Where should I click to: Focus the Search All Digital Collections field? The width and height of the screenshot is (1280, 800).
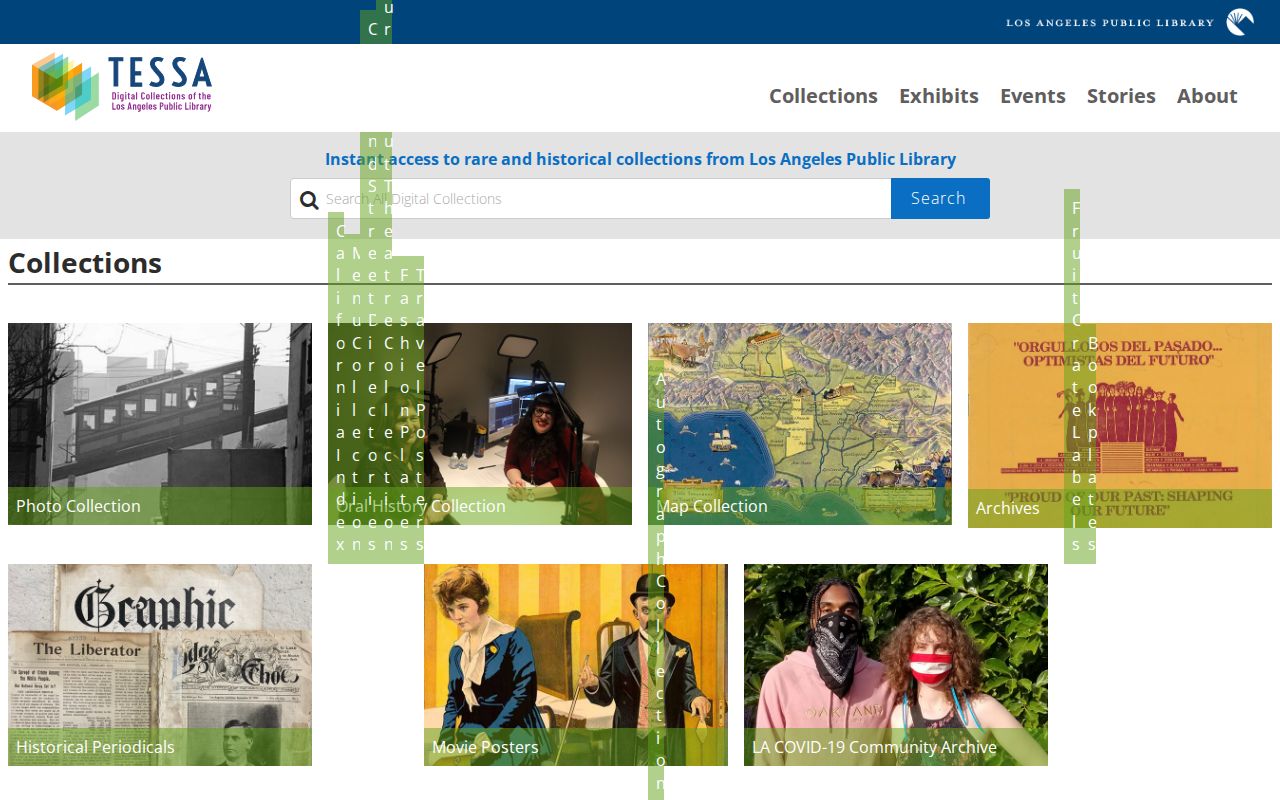591,198
